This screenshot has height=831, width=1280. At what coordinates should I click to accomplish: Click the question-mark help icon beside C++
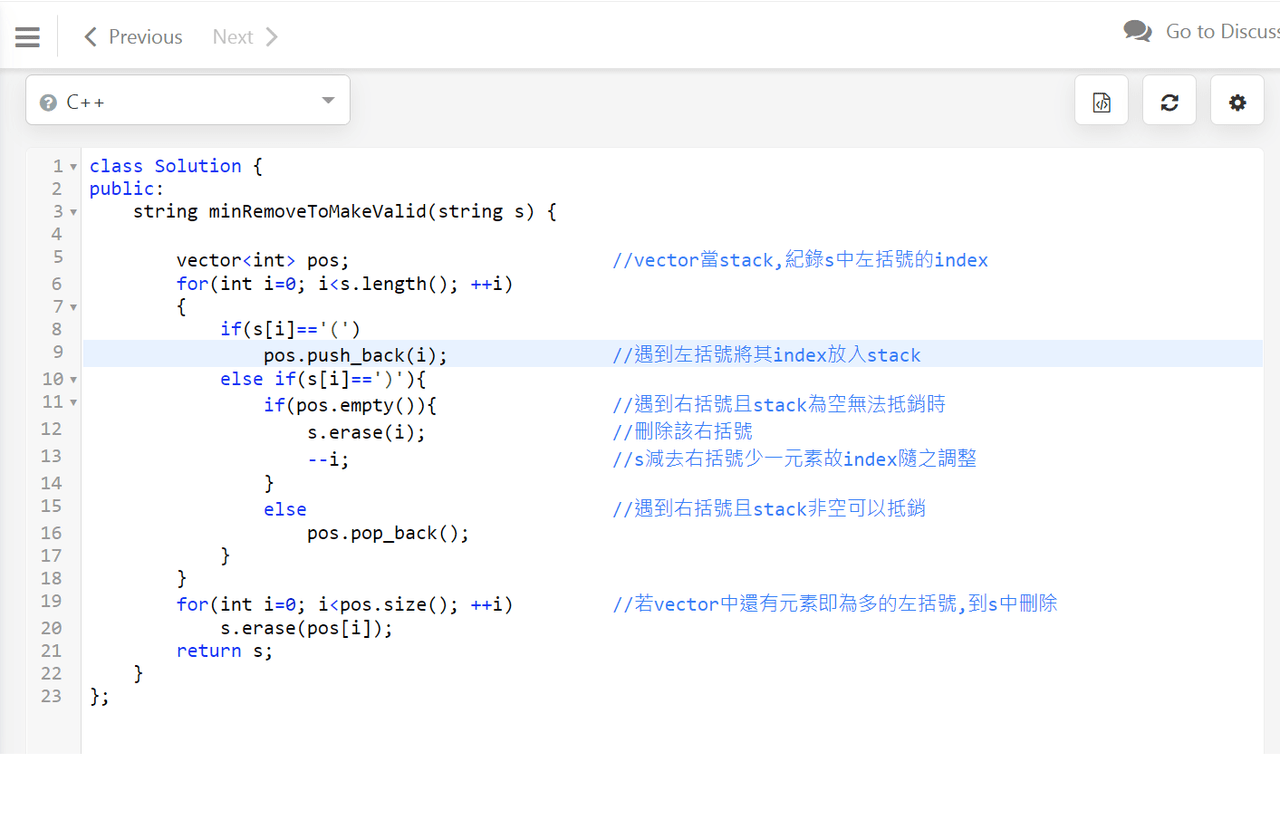(47, 100)
